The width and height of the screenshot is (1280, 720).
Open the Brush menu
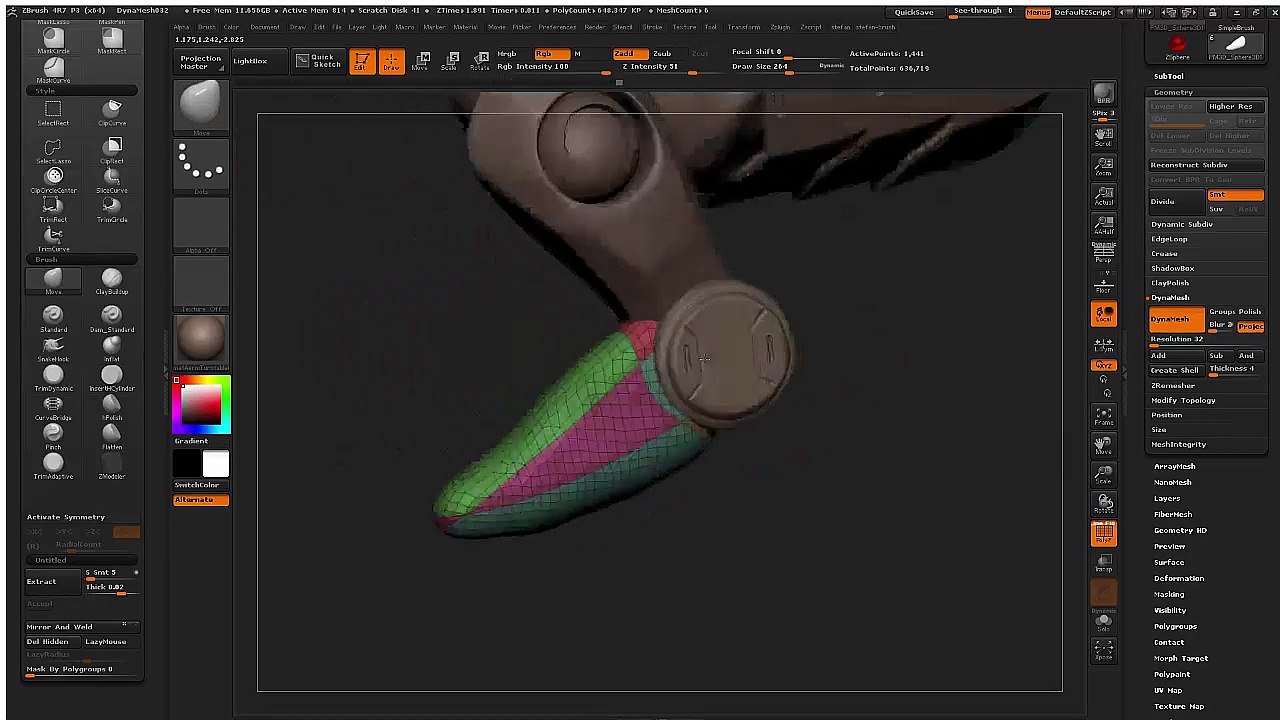pyautogui.click(x=205, y=27)
